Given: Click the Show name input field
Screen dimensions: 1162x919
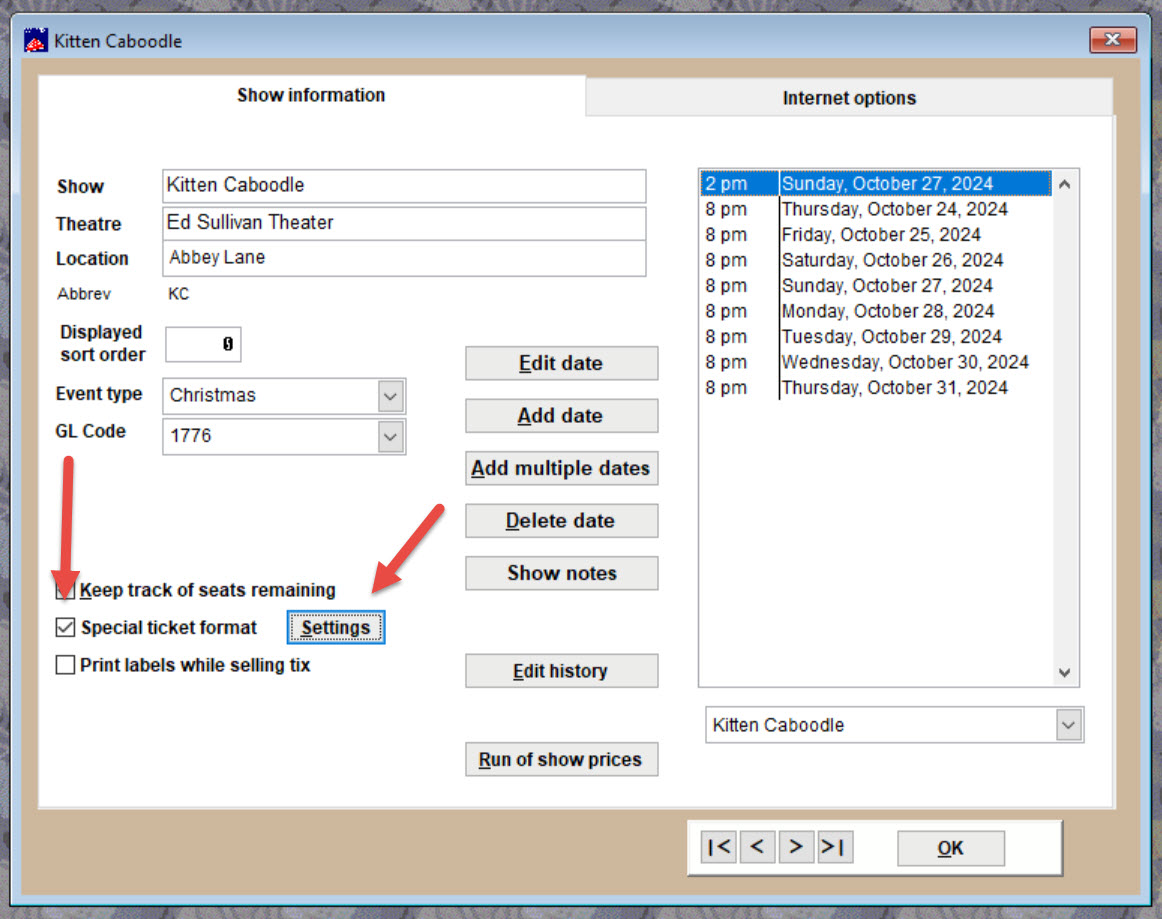Looking at the screenshot, I should 404,185.
